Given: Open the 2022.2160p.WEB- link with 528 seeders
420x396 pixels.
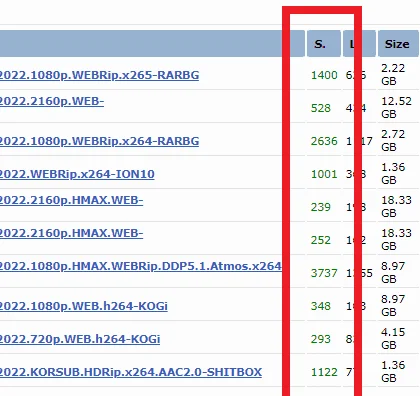Looking at the screenshot, I should click(52, 101).
